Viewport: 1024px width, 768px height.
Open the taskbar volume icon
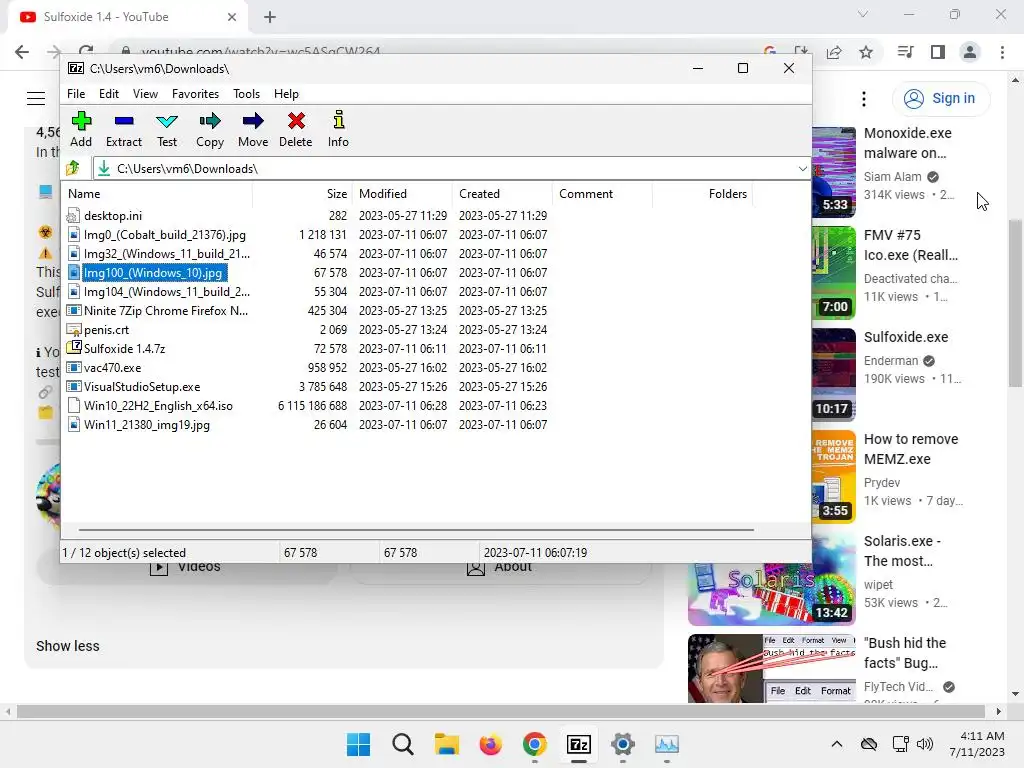pos(924,744)
